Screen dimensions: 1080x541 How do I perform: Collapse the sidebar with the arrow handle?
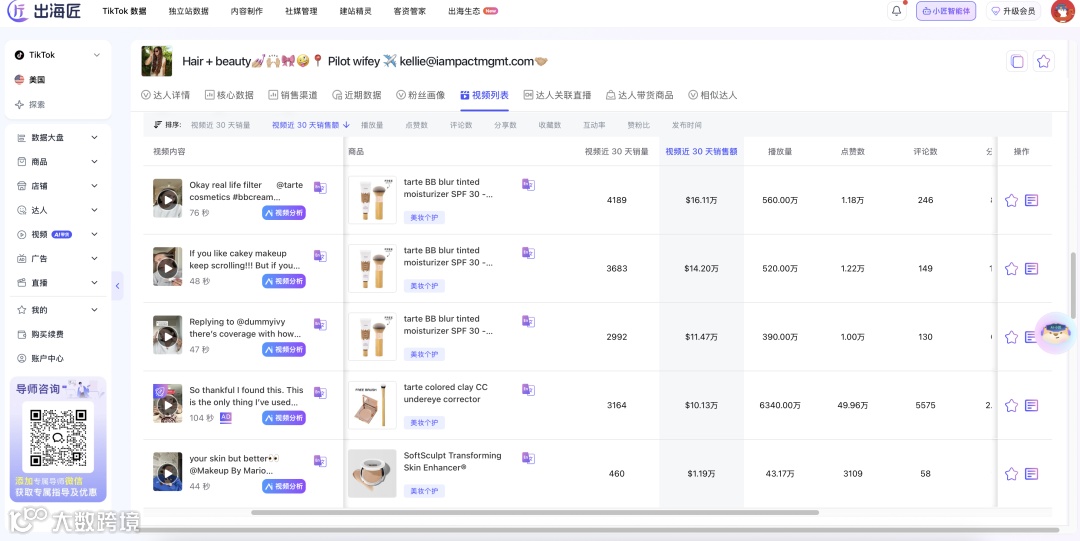pyautogui.click(x=117, y=285)
